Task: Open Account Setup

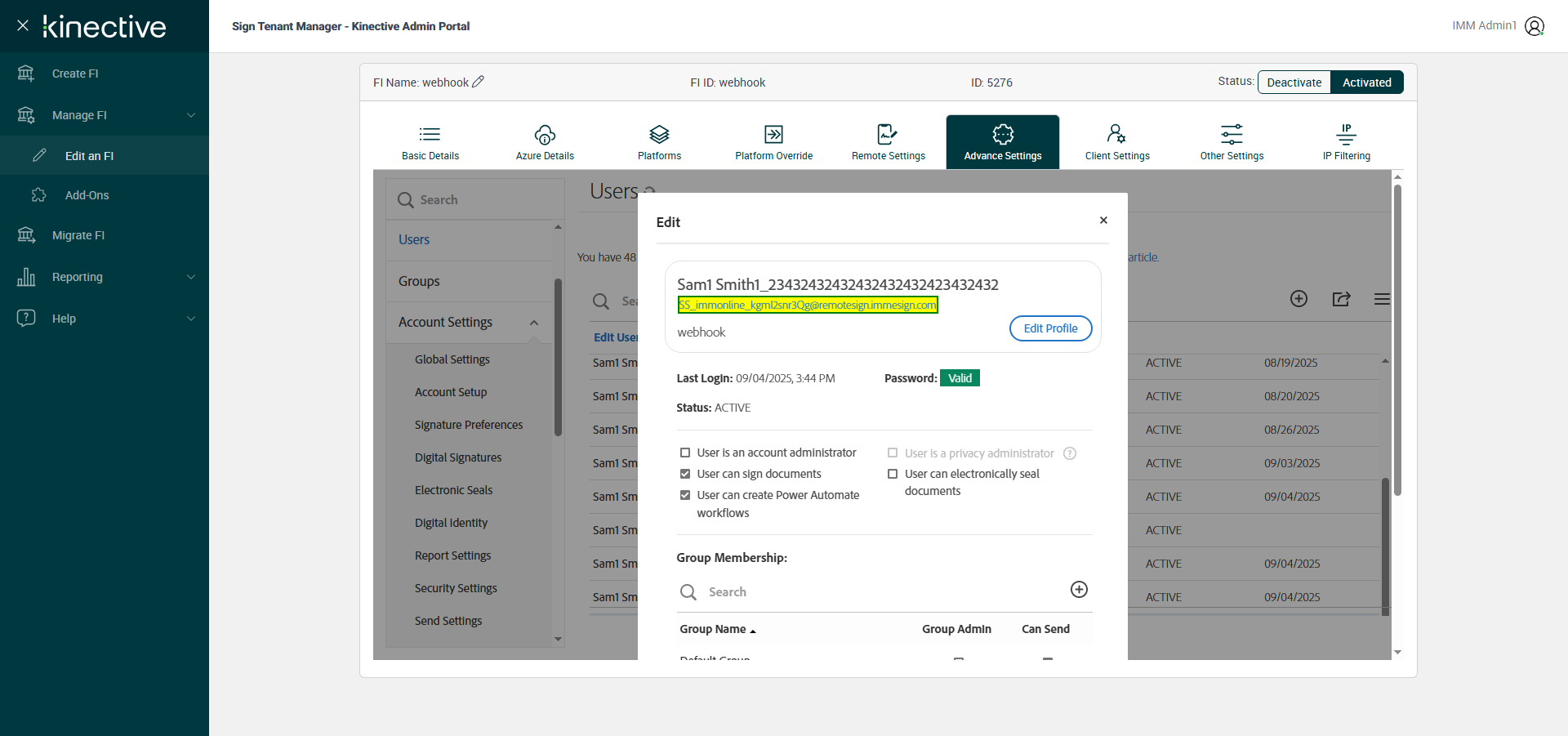Action: click(x=451, y=392)
